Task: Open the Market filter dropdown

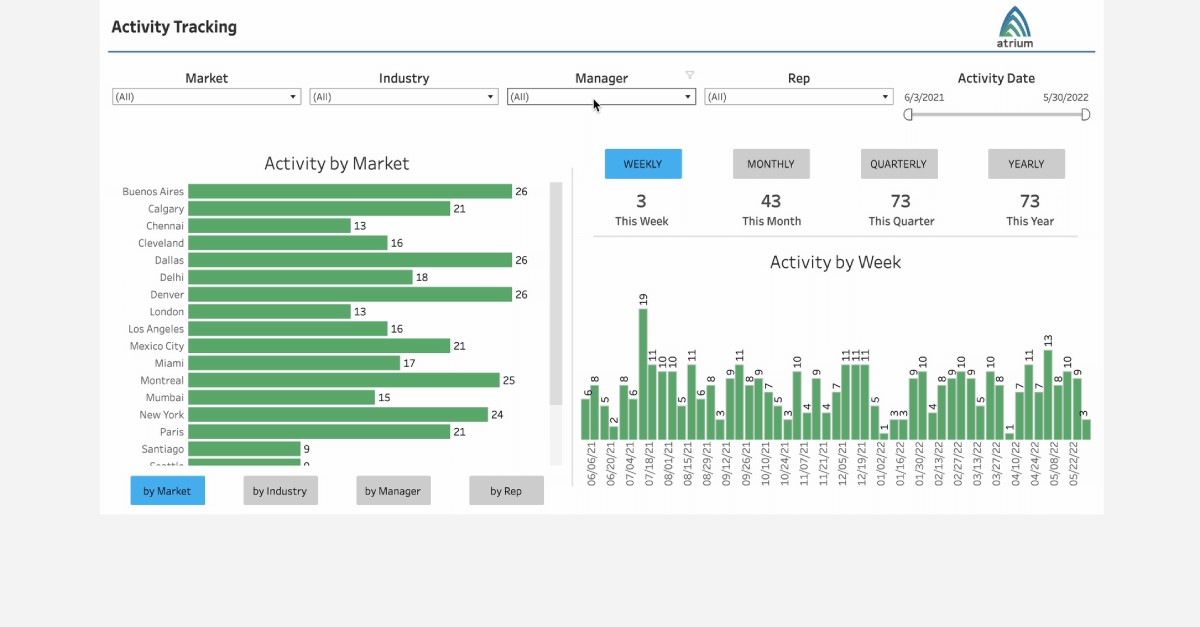Action: tap(292, 96)
